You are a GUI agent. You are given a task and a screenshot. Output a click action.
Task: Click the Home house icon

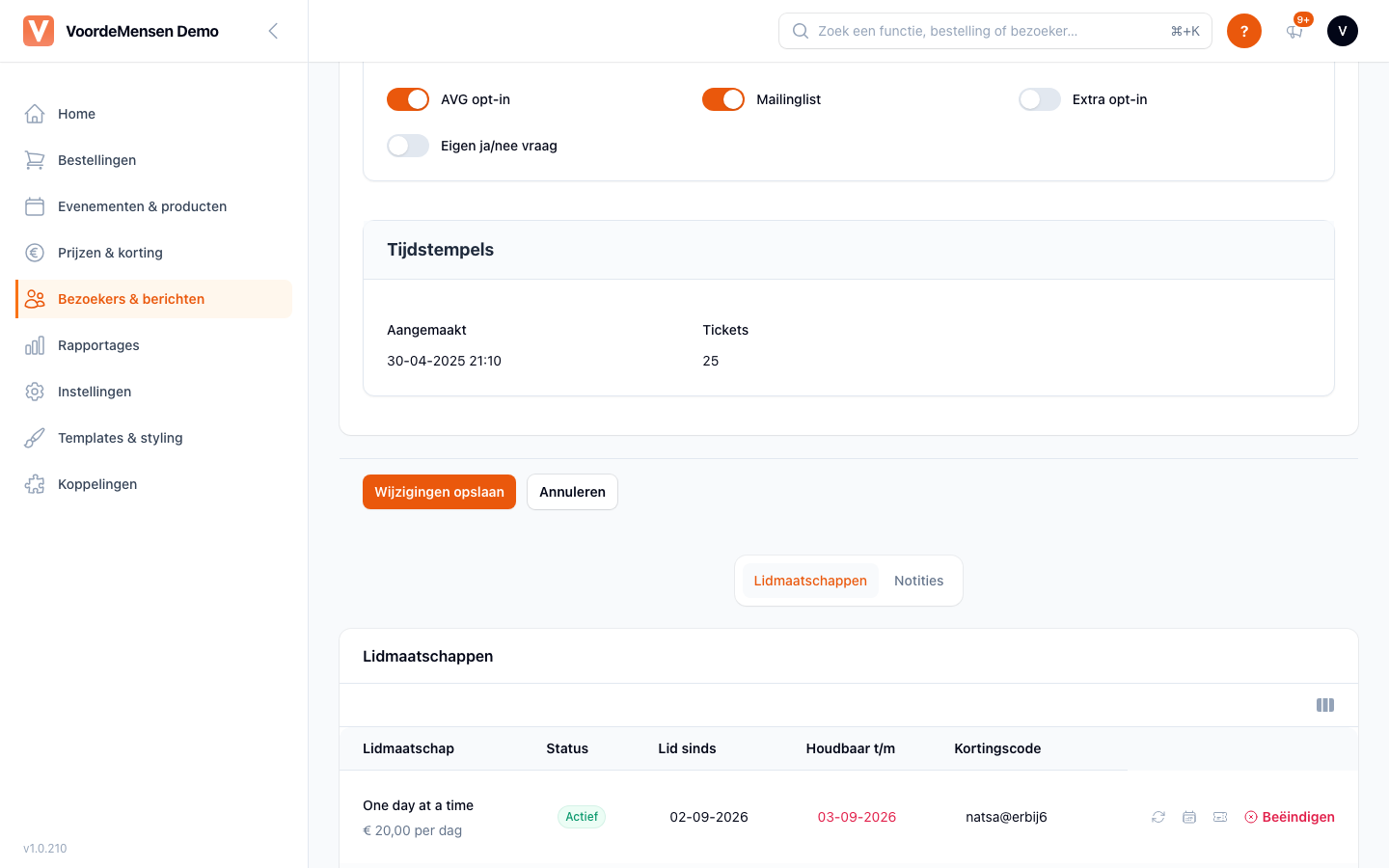click(x=35, y=114)
